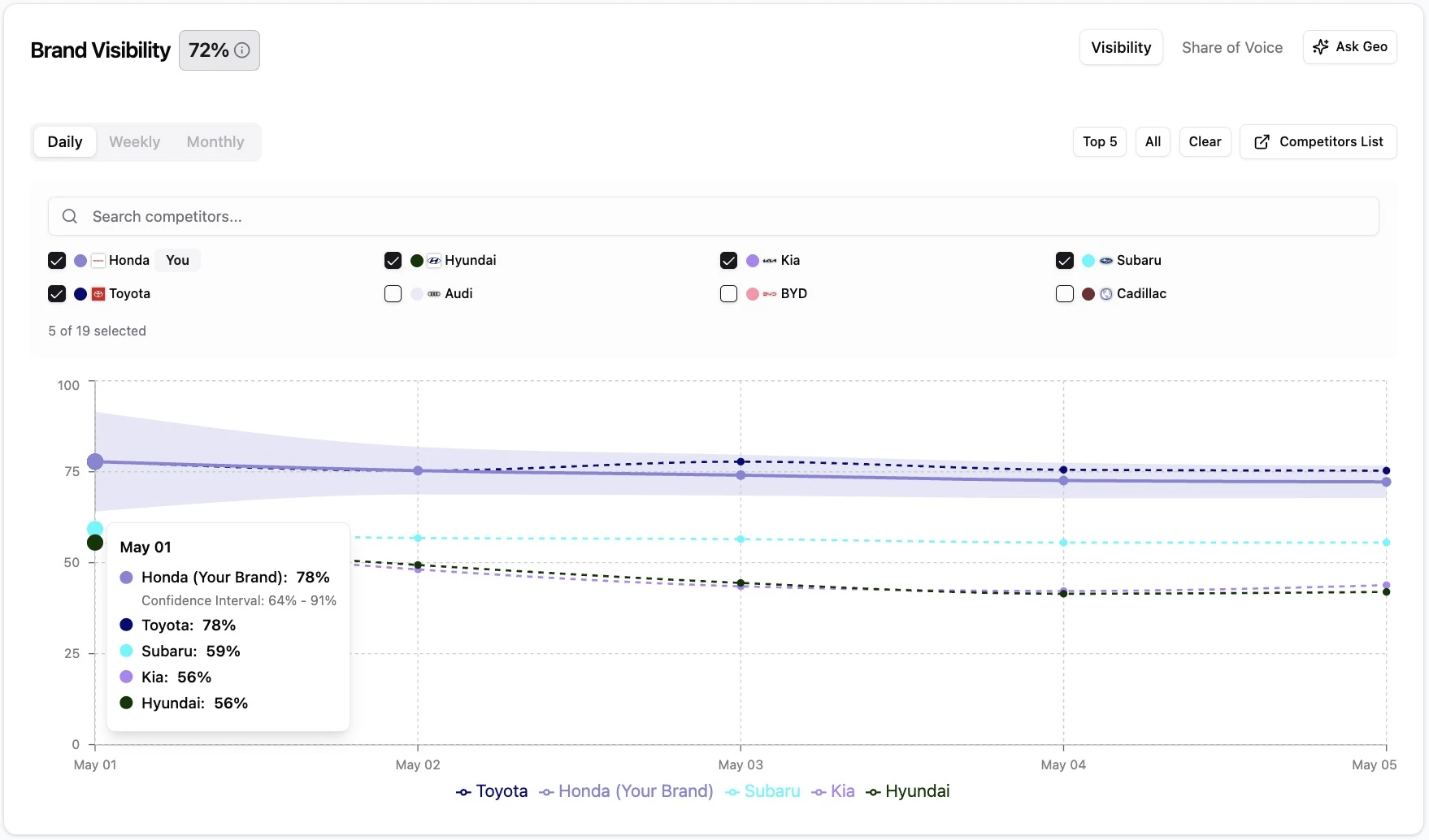
Task: Click the Top 5 button
Action: pyautogui.click(x=1100, y=142)
